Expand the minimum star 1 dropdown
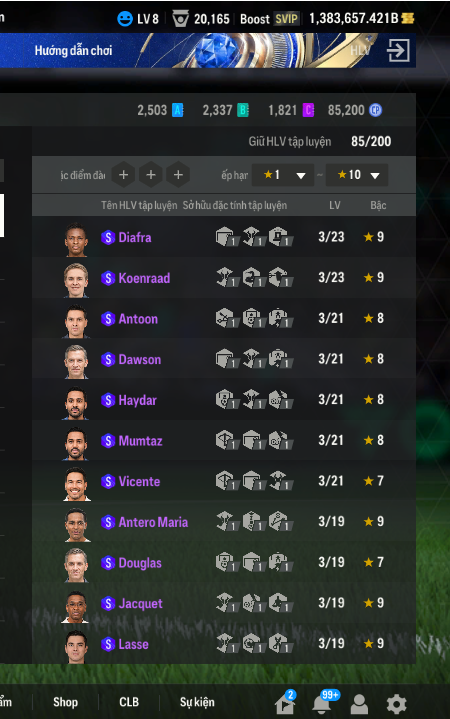Screen dimensions: 450x719 pos(283,175)
